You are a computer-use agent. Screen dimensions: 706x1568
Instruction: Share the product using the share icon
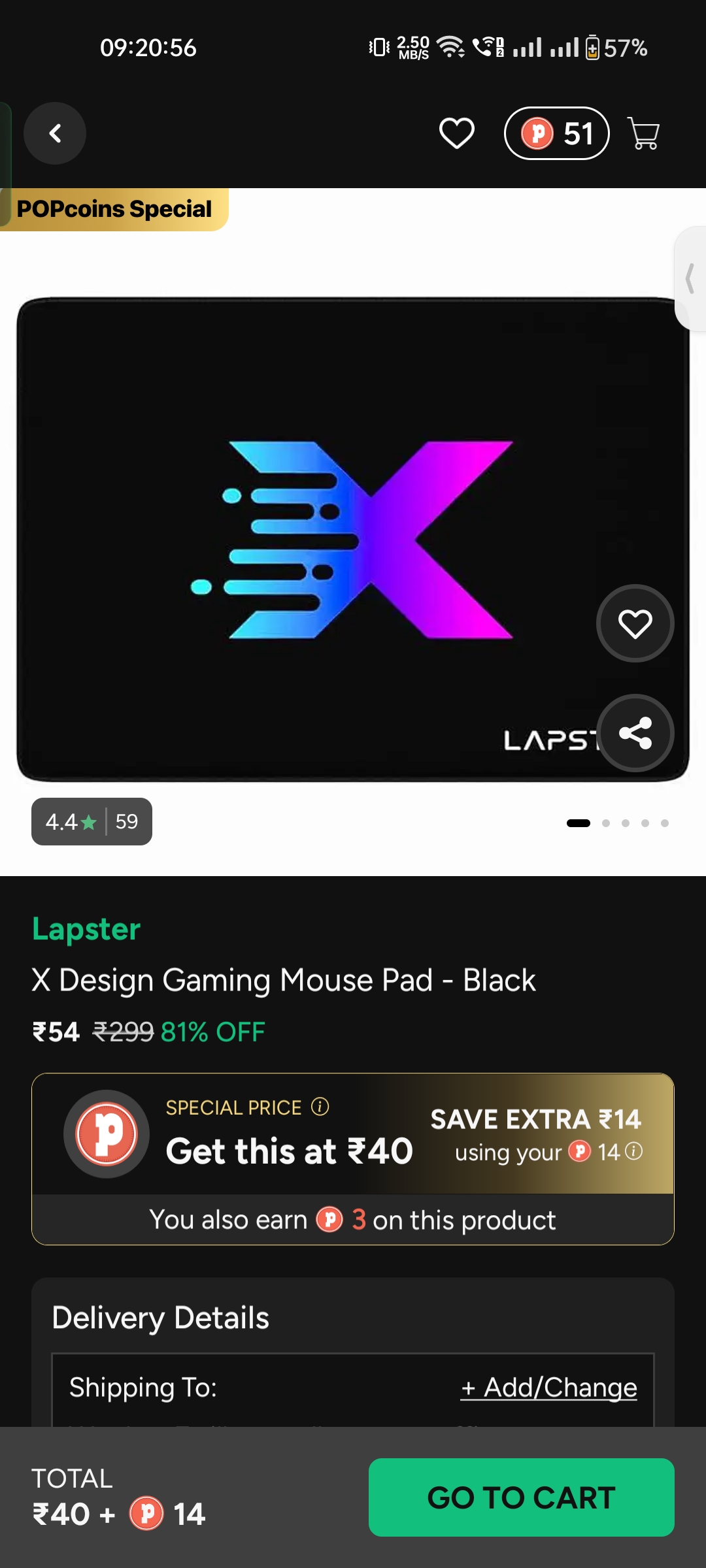pyautogui.click(x=635, y=733)
